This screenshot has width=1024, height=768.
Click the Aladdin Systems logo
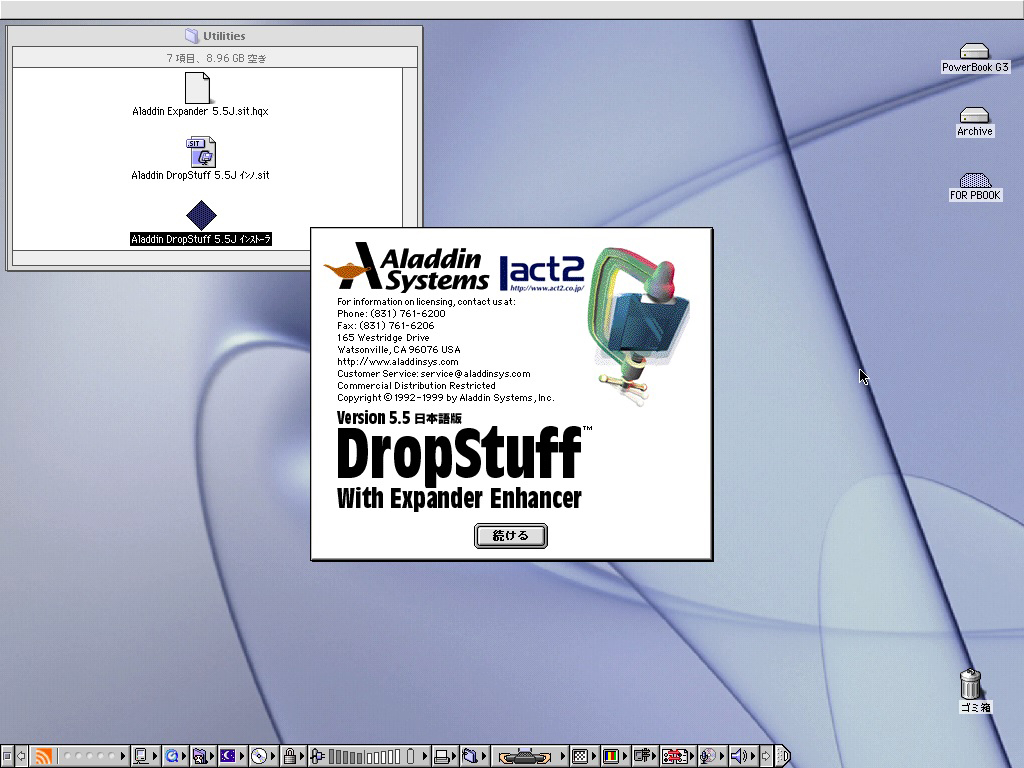click(407, 267)
